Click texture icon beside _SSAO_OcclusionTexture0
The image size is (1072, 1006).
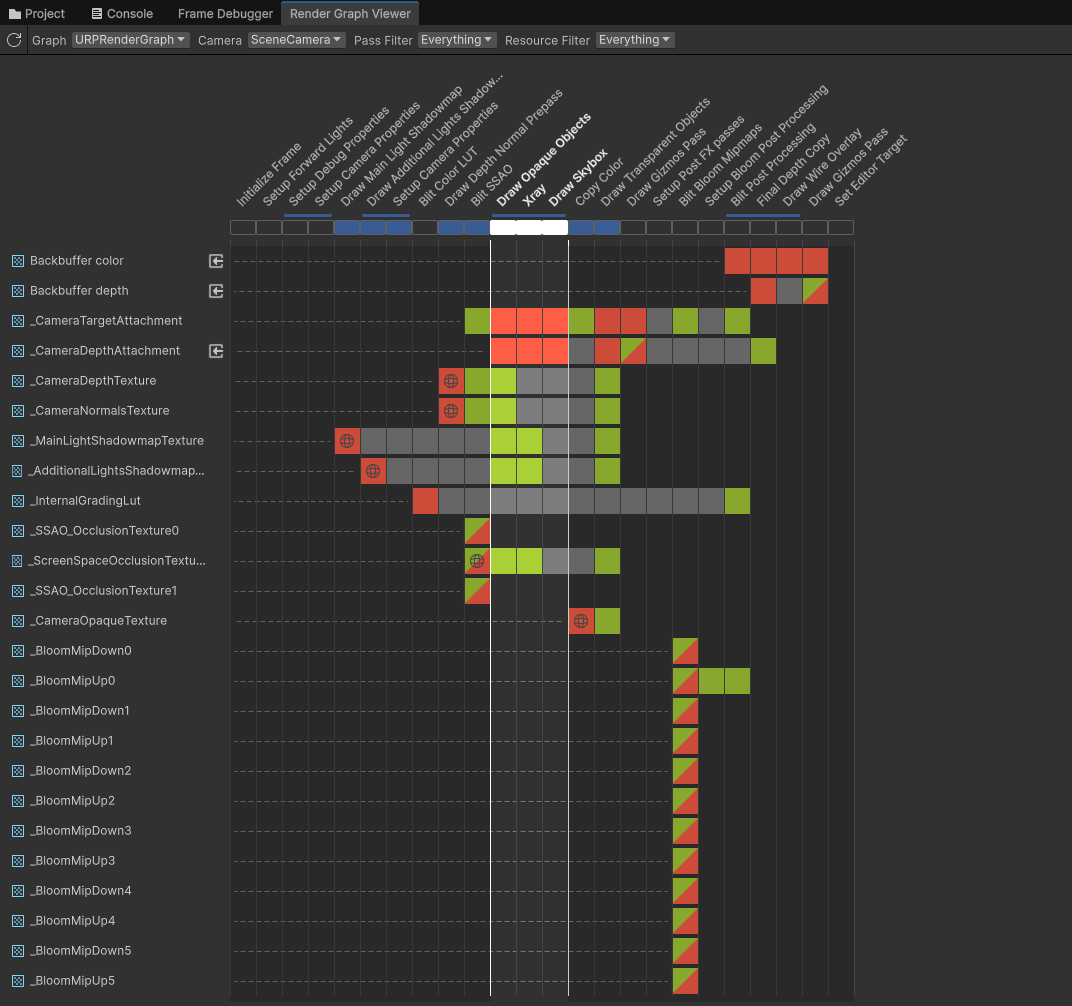click(18, 531)
